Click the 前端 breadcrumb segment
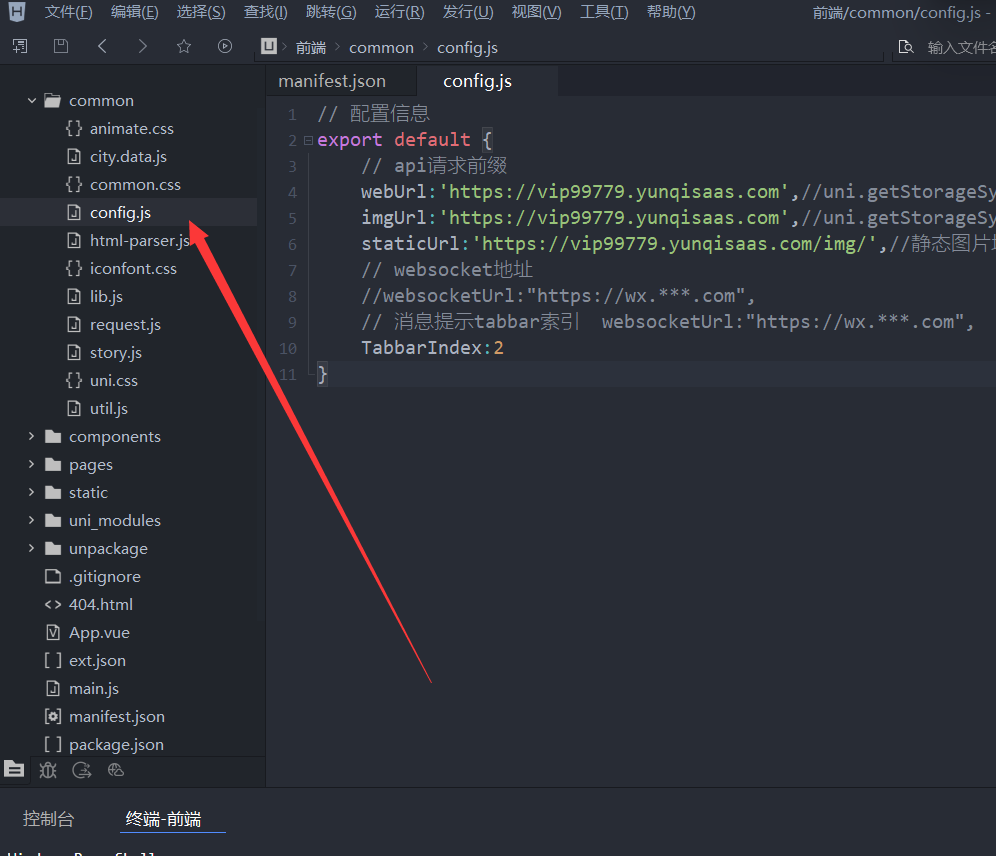 pos(311,48)
